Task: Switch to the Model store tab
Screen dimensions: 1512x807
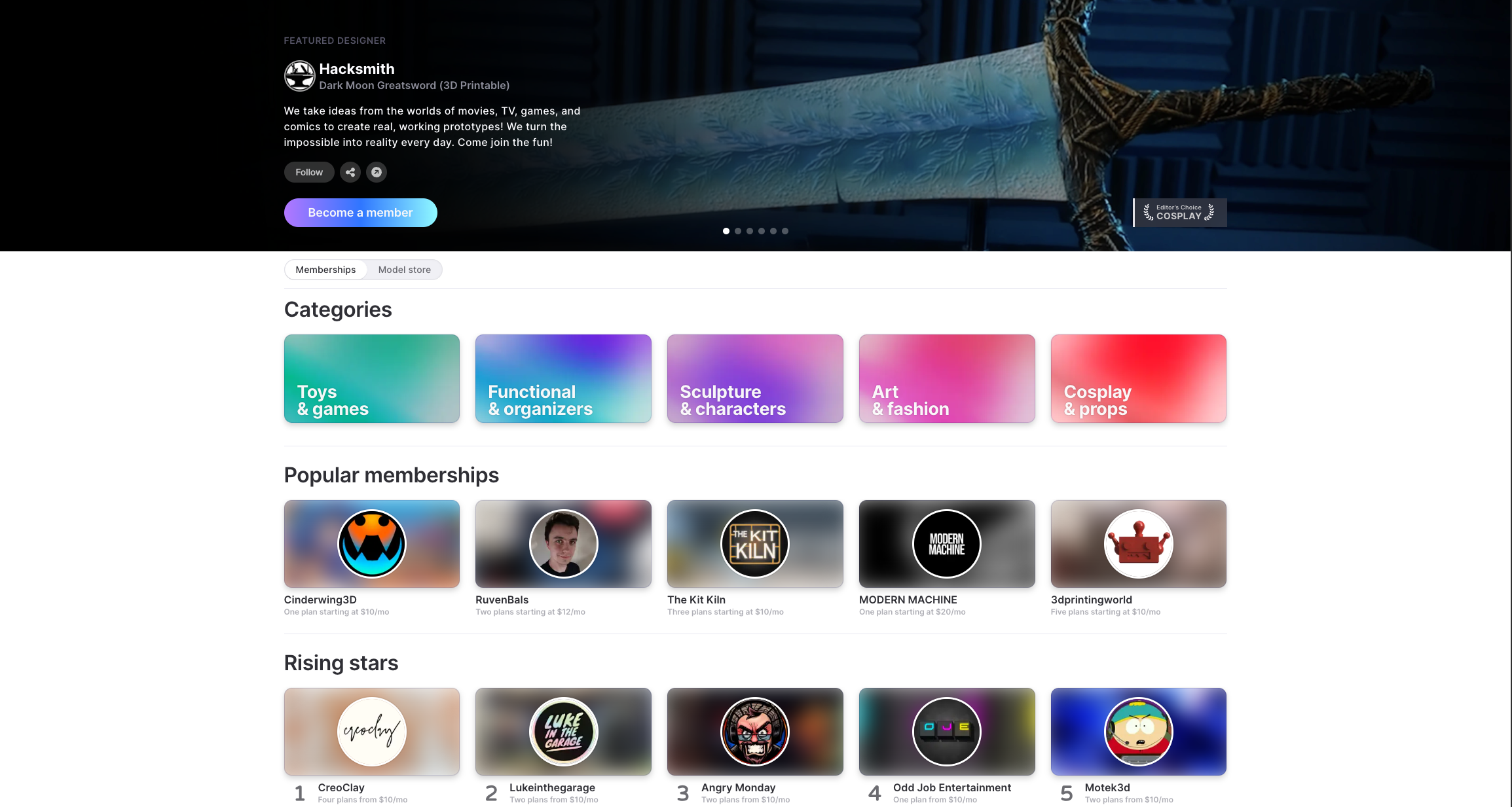Action: (x=404, y=270)
